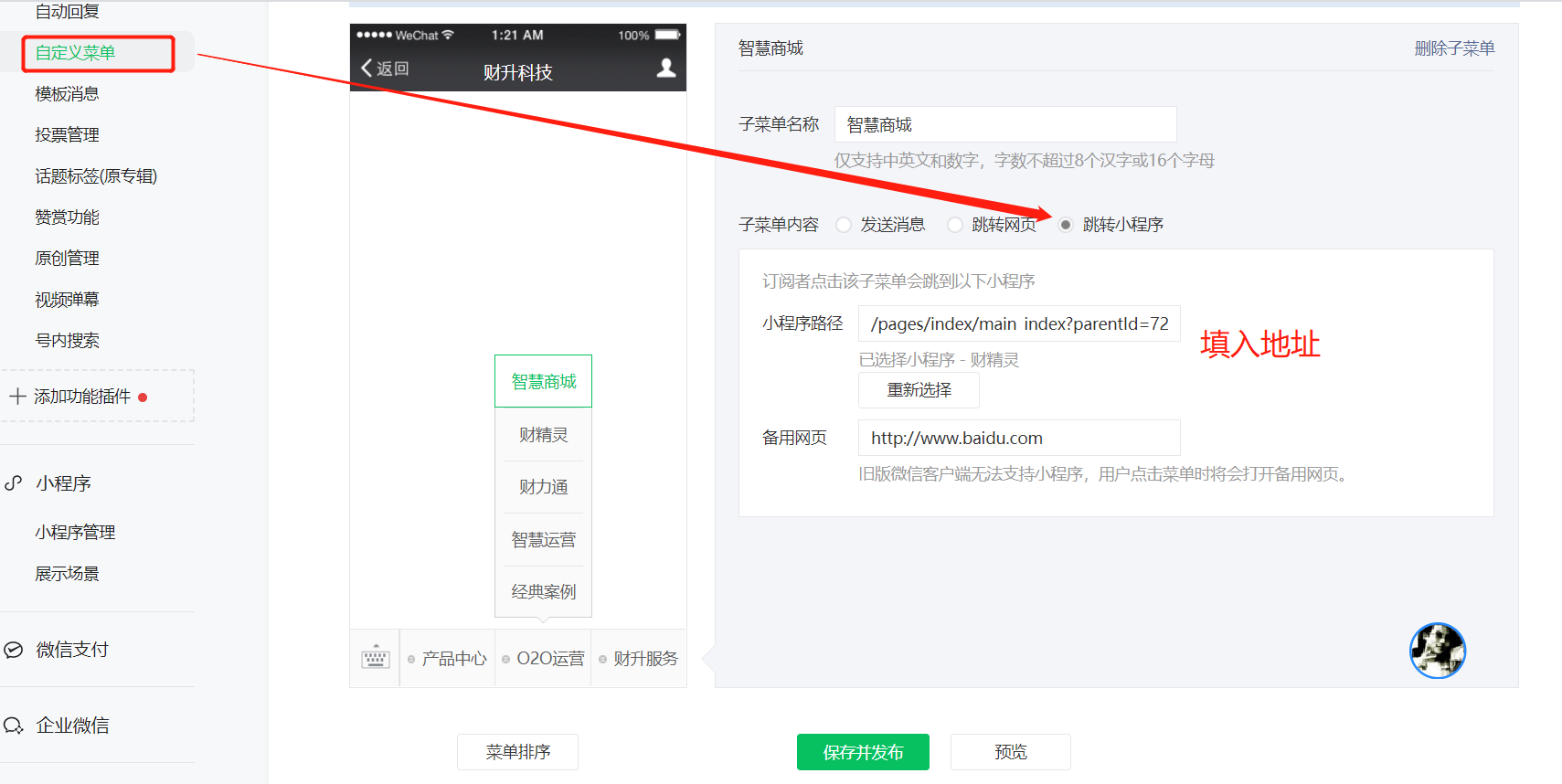Select 财力通 submenu item in preview
The height and width of the screenshot is (784, 1562).
click(544, 487)
